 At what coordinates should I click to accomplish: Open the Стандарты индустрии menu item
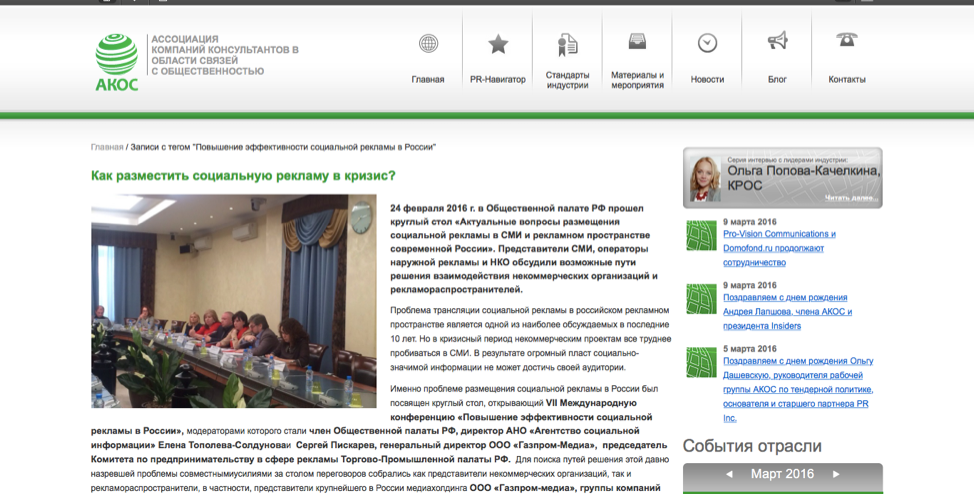tap(567, 80)
